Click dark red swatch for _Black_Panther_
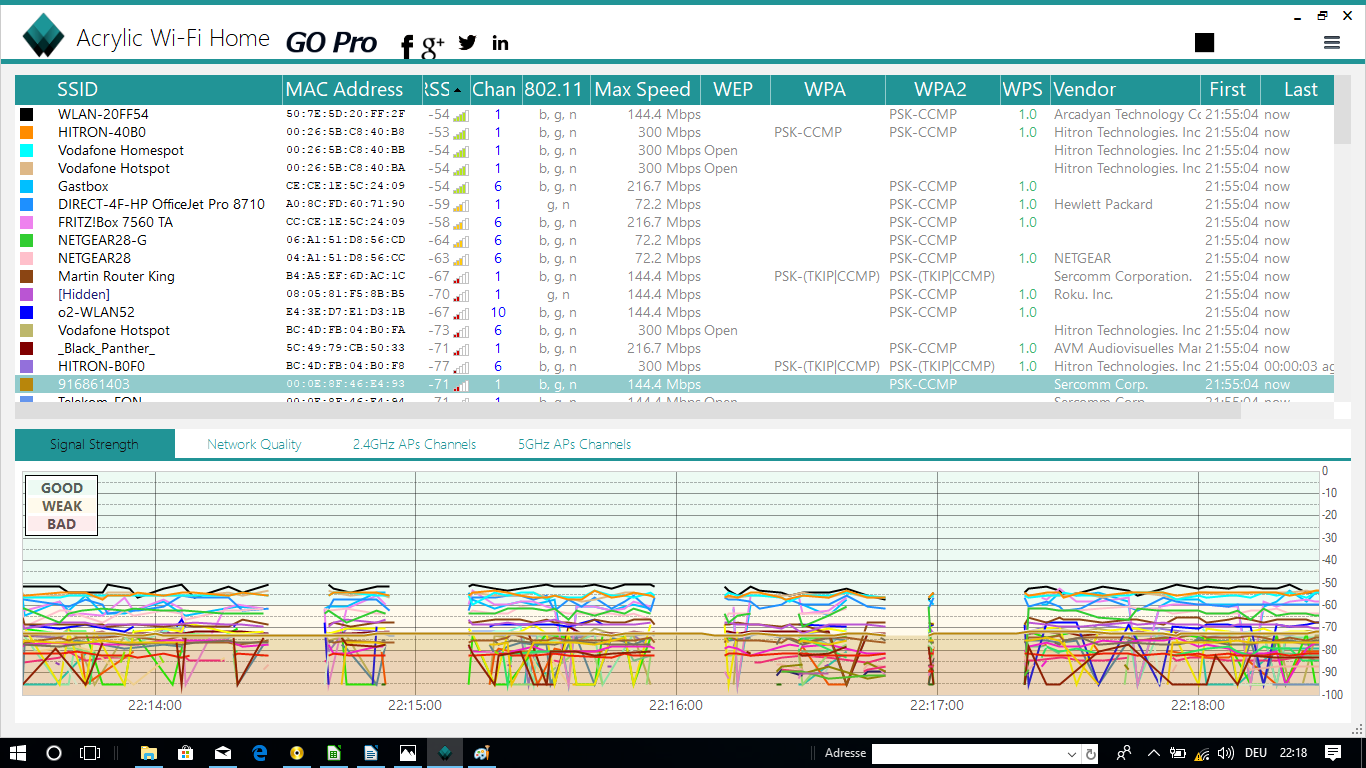Screen dimensions: 1366x768 point(27,349)
